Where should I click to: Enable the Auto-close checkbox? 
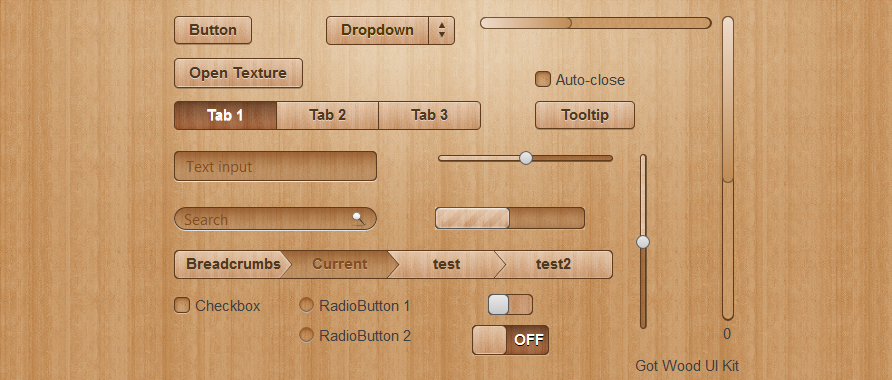543,79
